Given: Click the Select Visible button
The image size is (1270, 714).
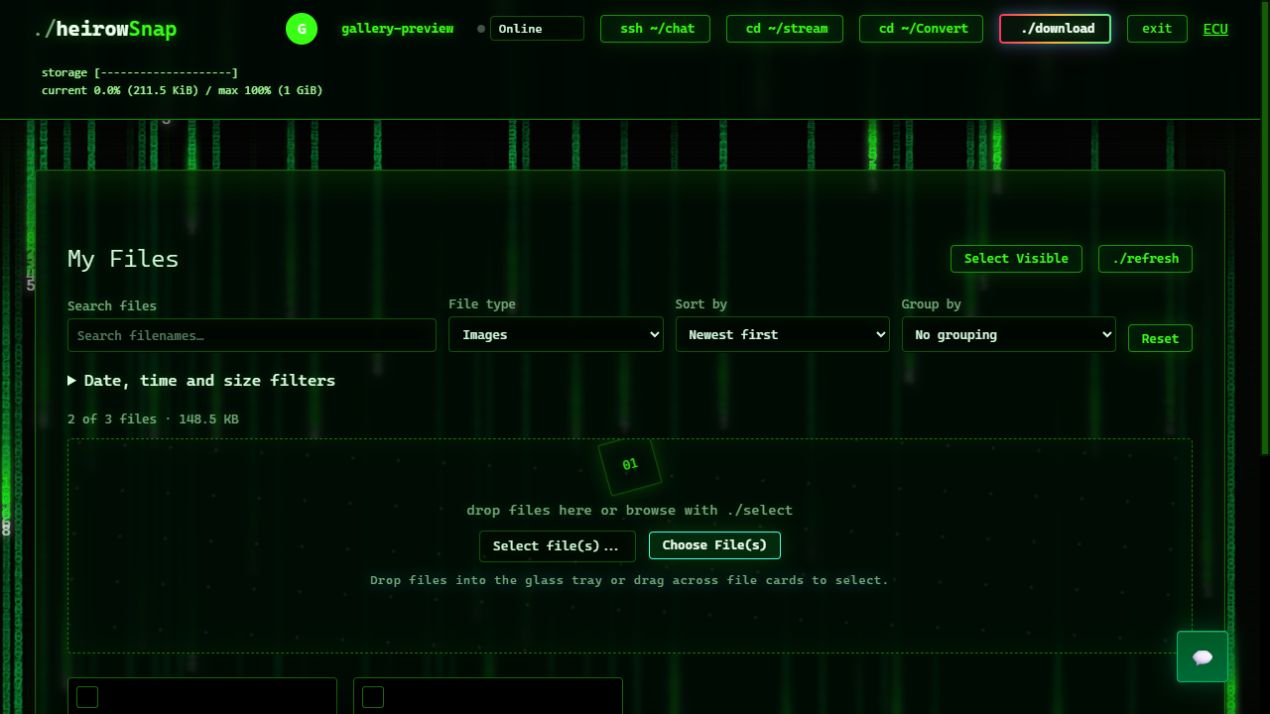Looking at the screenshot, I should click(x=1016, y=259).
